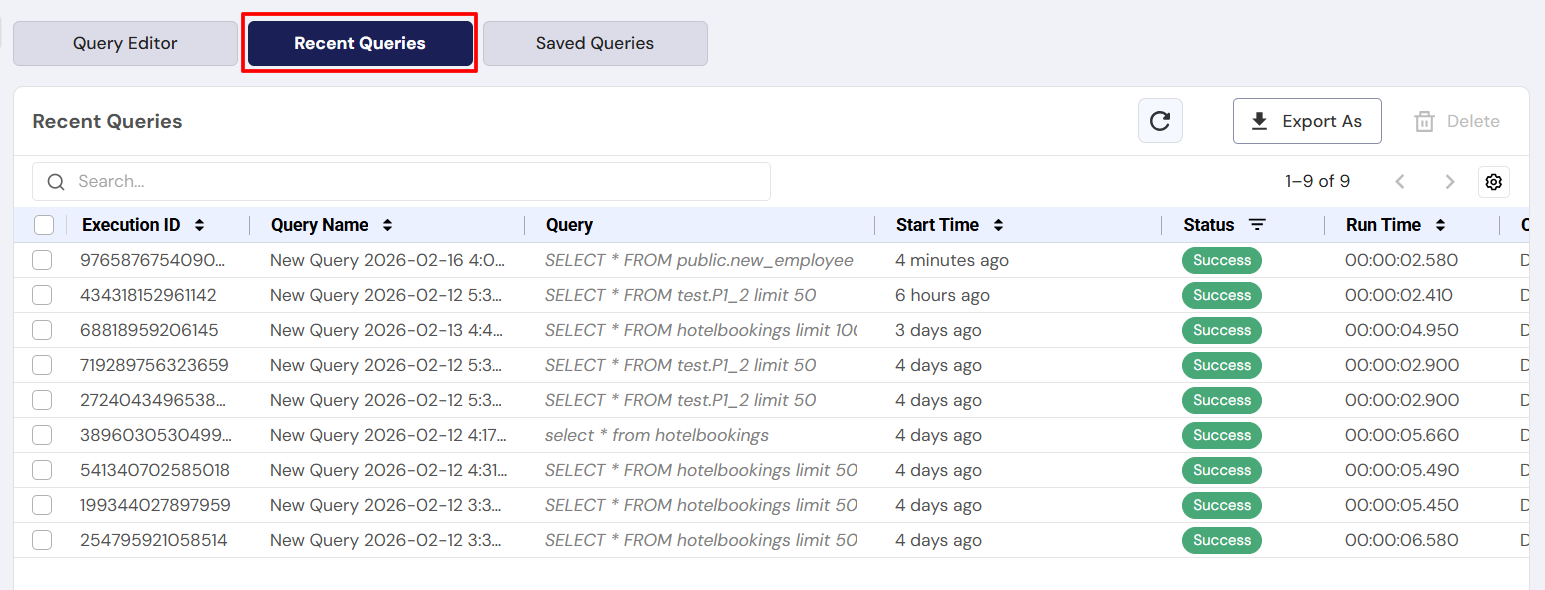Open the column settings gear
Screen dimensions: 1545x590
coord(1493,182)
